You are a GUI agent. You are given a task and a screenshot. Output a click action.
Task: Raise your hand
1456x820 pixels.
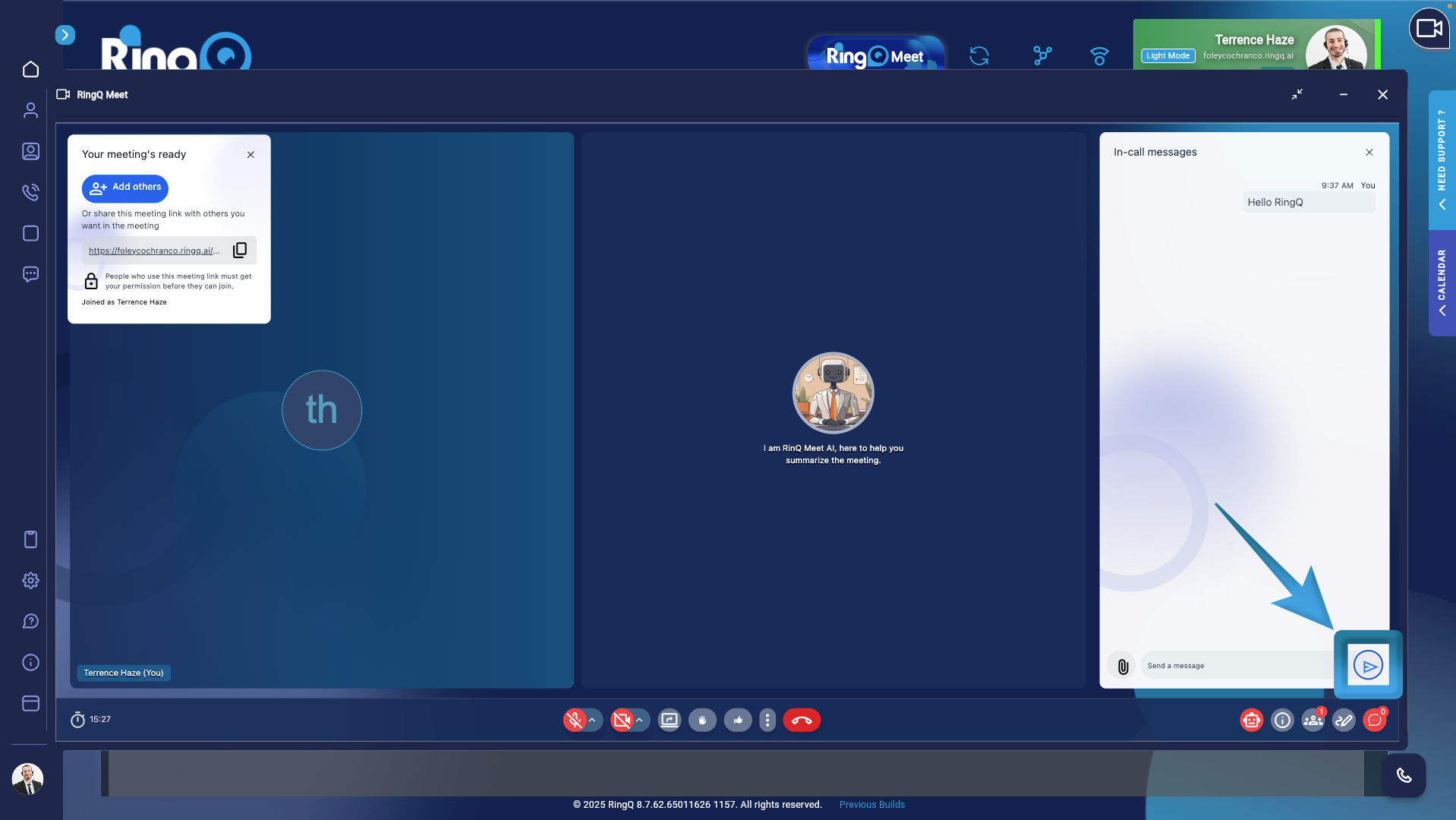(x=702, y=720)
